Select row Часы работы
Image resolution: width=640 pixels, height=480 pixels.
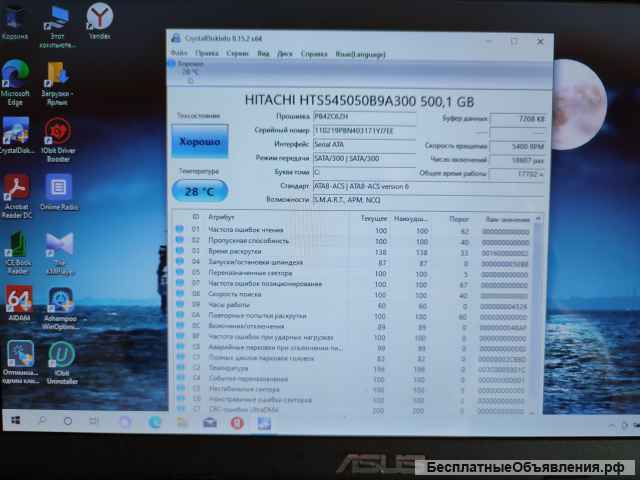coord(353,305)
